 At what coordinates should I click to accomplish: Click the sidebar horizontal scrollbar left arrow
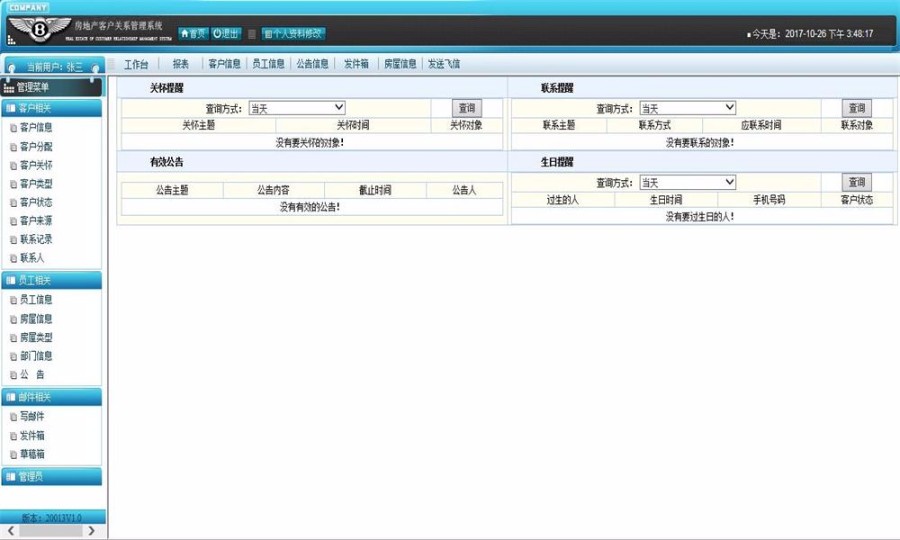[10, 531]
